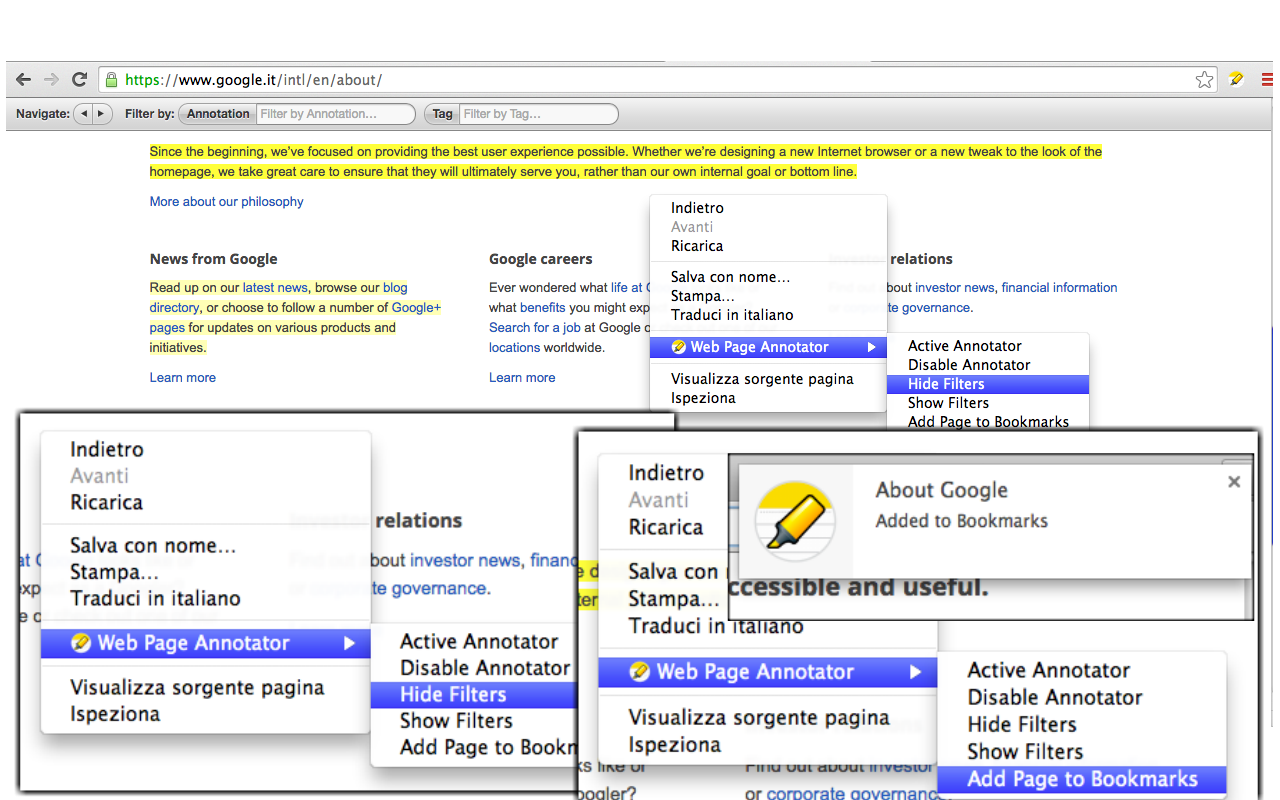The width and height of the screenshot is (1280, 800).
Task: Click highlighted Hide Filters in left enlarged submenu
Action: (x=473, y=694)
